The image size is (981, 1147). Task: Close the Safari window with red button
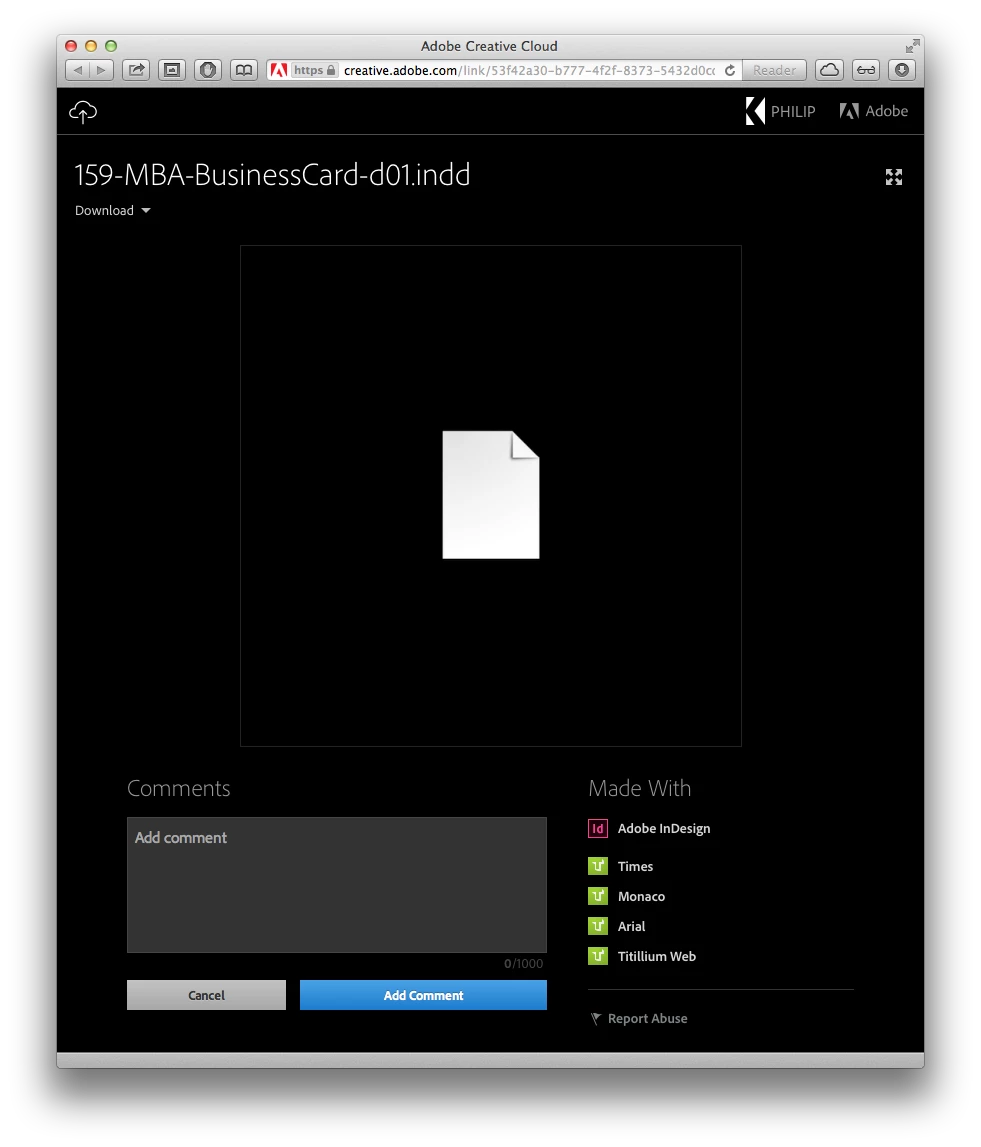pos(71,46)
